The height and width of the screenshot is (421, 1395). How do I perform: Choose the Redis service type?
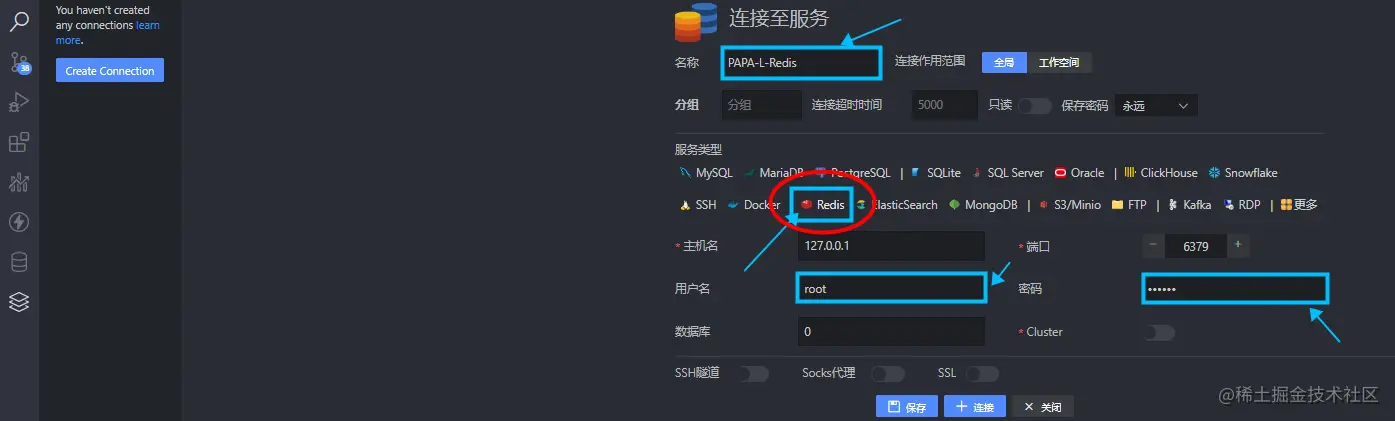coord(823,205)
